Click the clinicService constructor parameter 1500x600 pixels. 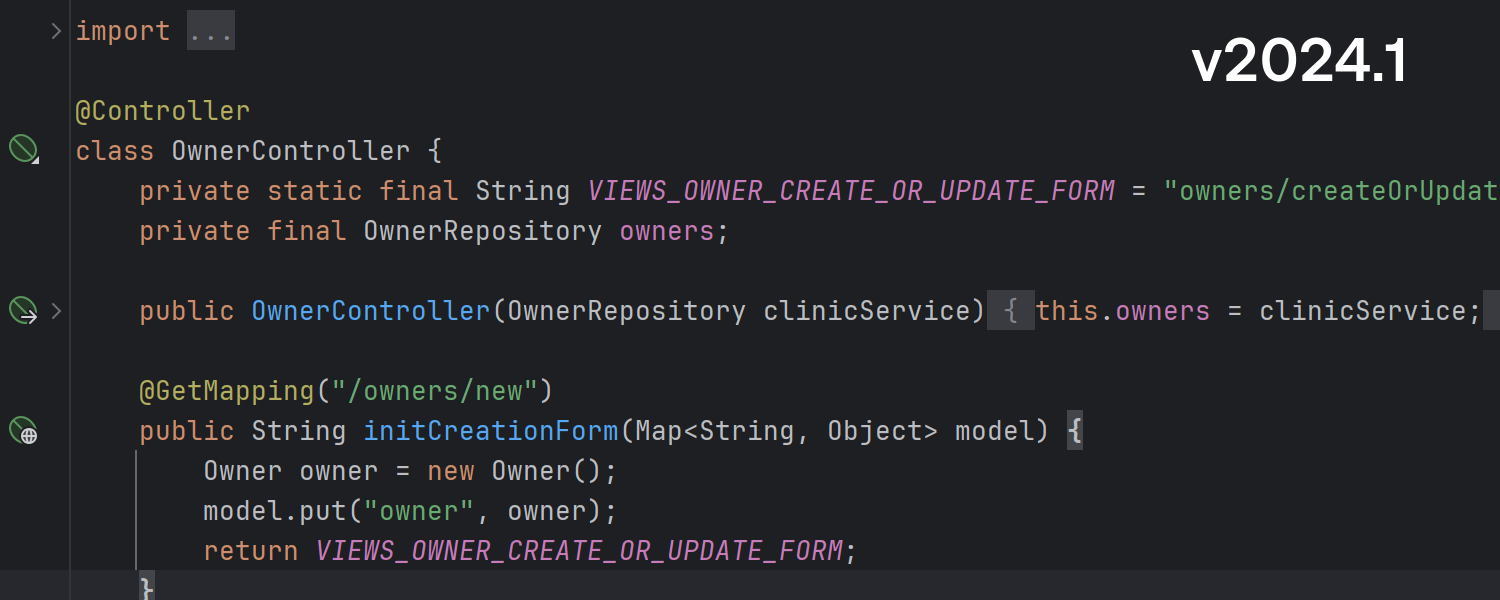tap(867, 311)
